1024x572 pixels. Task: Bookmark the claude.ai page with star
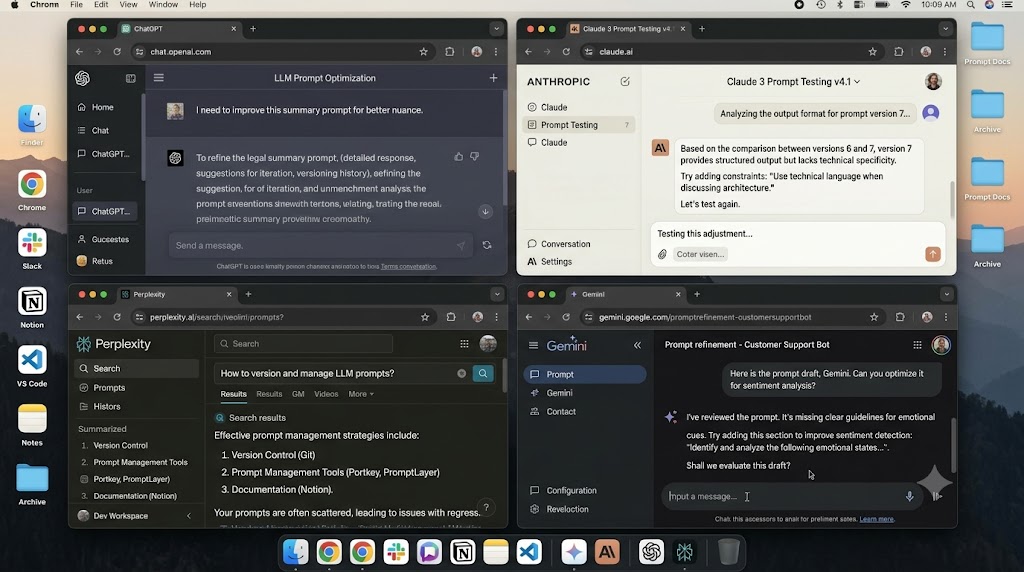point(872,52)
